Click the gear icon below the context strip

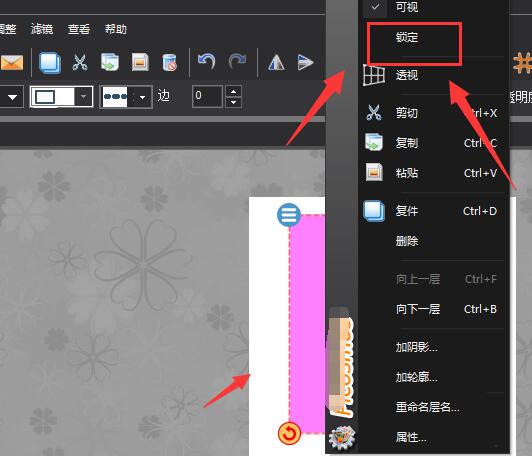pyautogui.click(x=342, y=438)
